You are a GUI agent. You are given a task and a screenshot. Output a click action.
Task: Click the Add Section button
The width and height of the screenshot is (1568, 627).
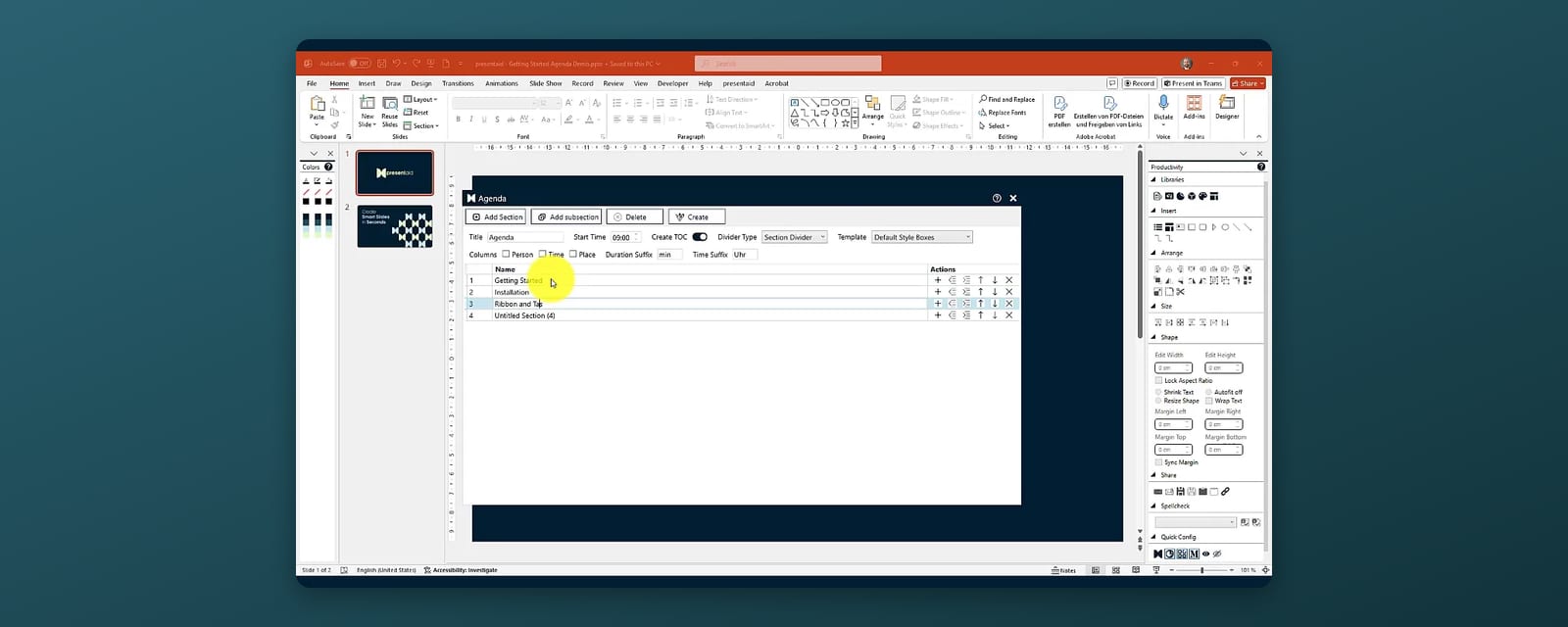click(x=497, y=217)
